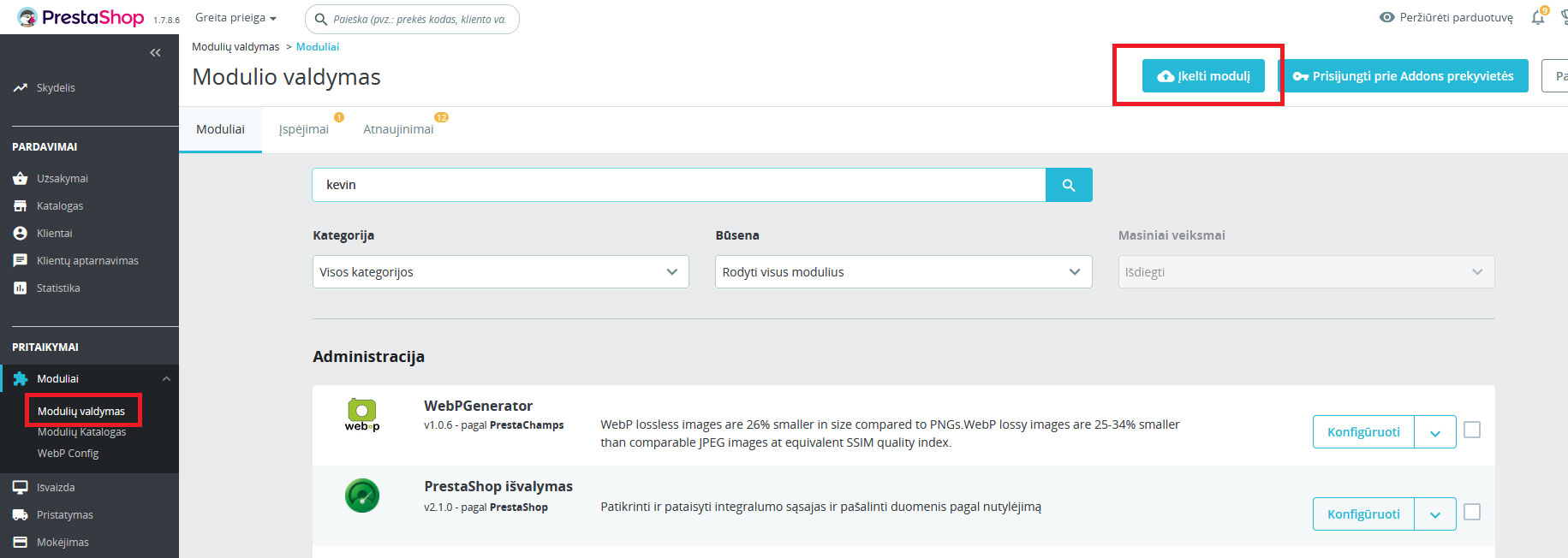Click Modulių valdymas breadcrumb

point(235,47)
